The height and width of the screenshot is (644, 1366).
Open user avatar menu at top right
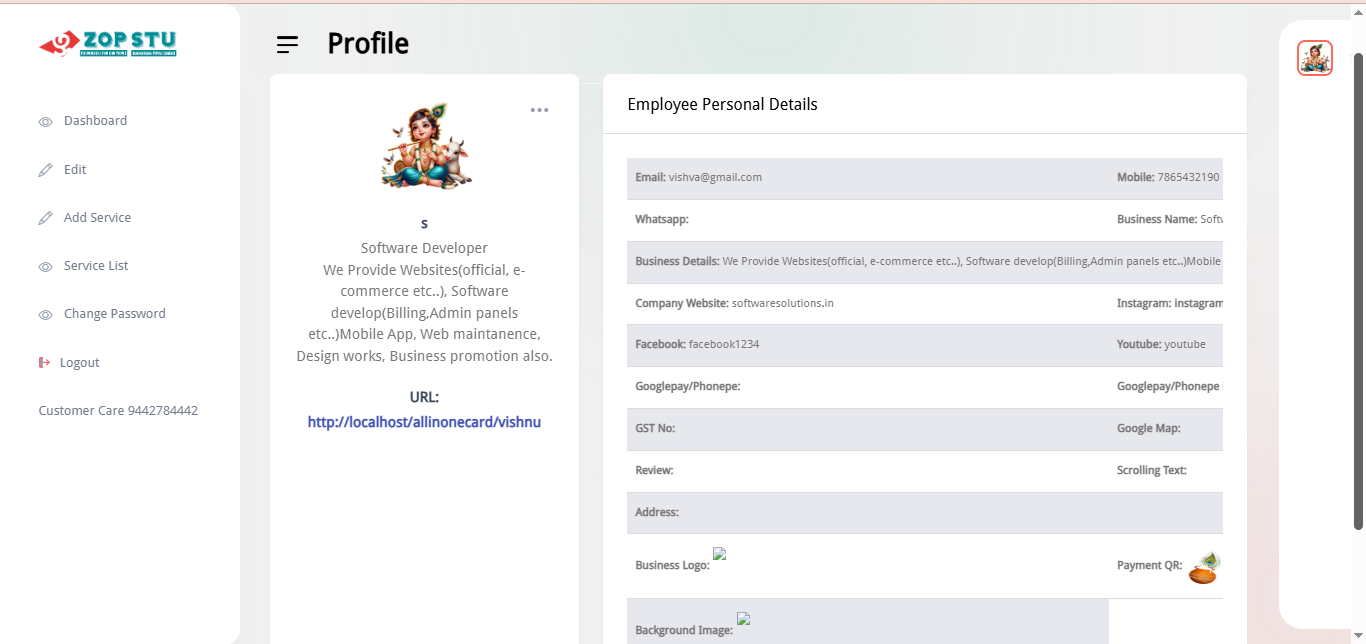point(1315,58)
